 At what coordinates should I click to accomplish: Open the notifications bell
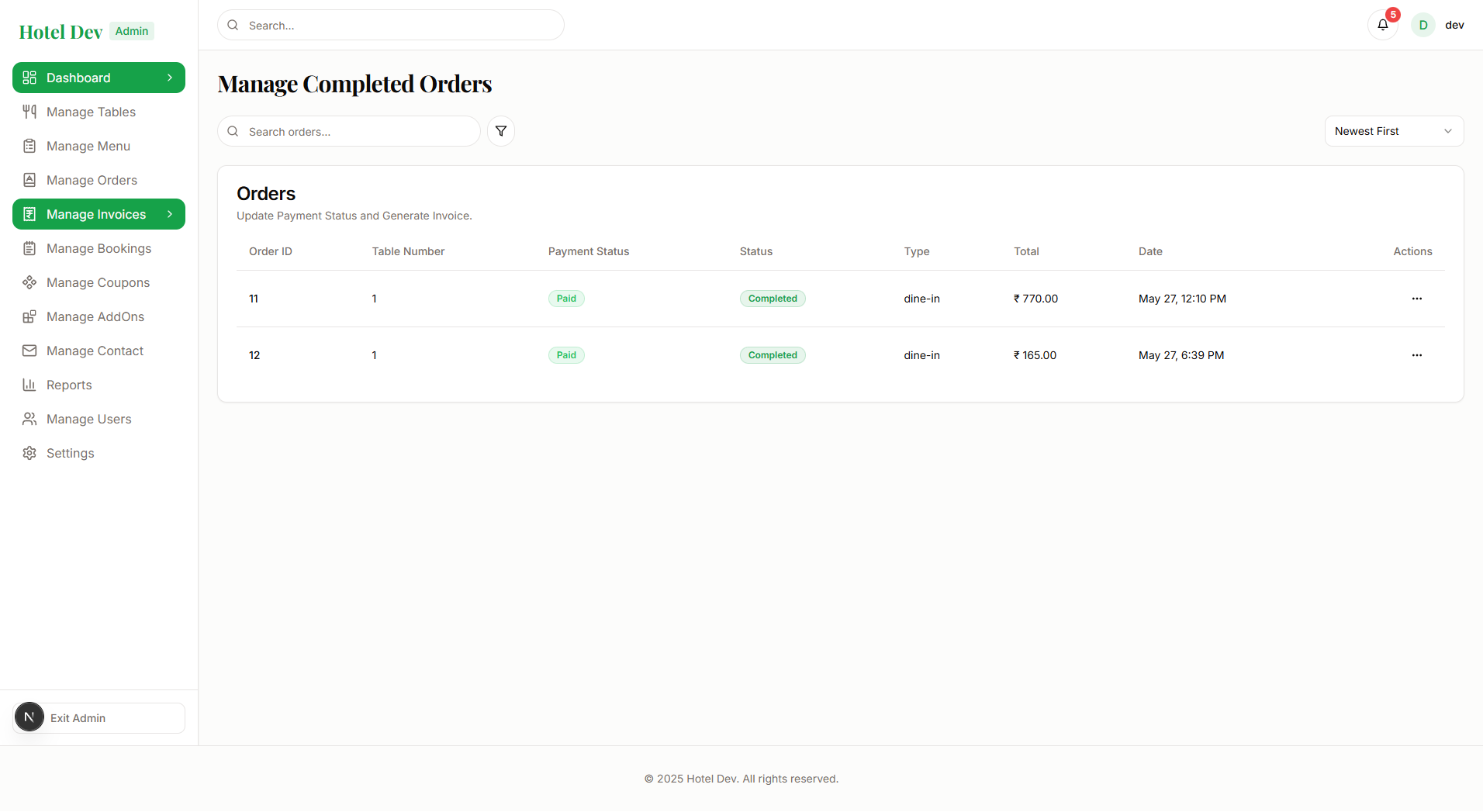(1382, 25)
